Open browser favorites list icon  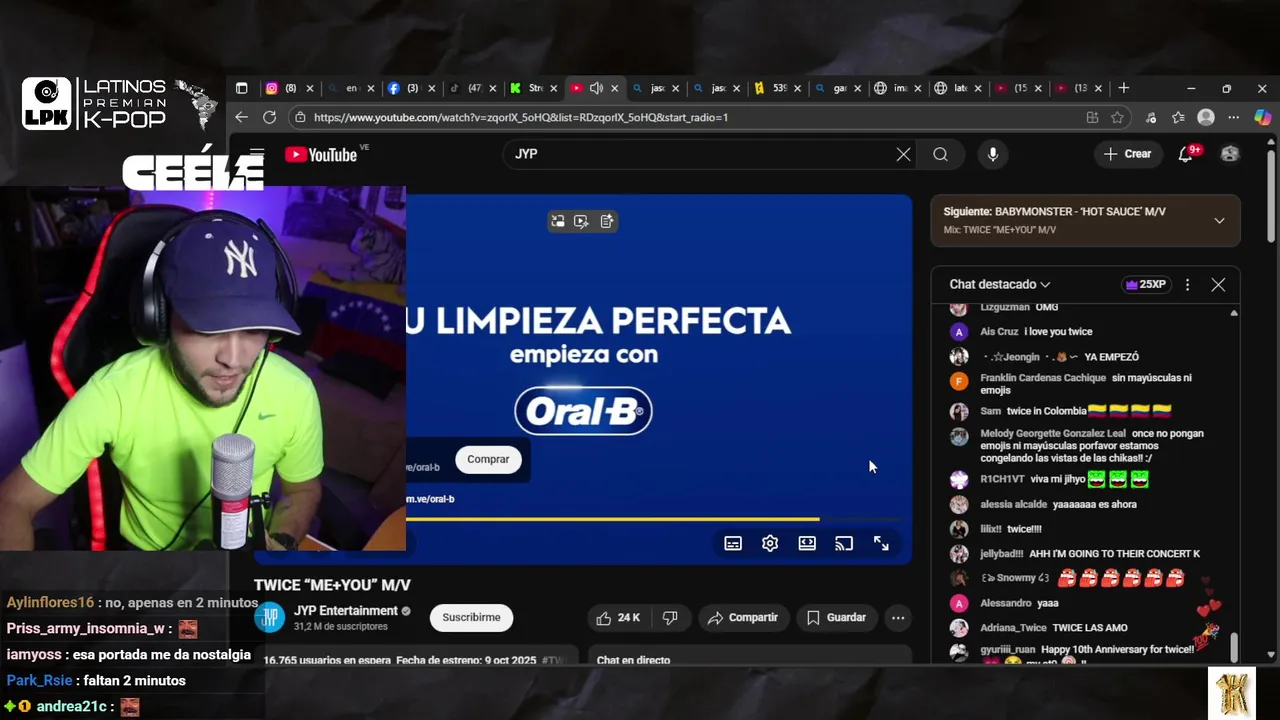[1178, 117]
